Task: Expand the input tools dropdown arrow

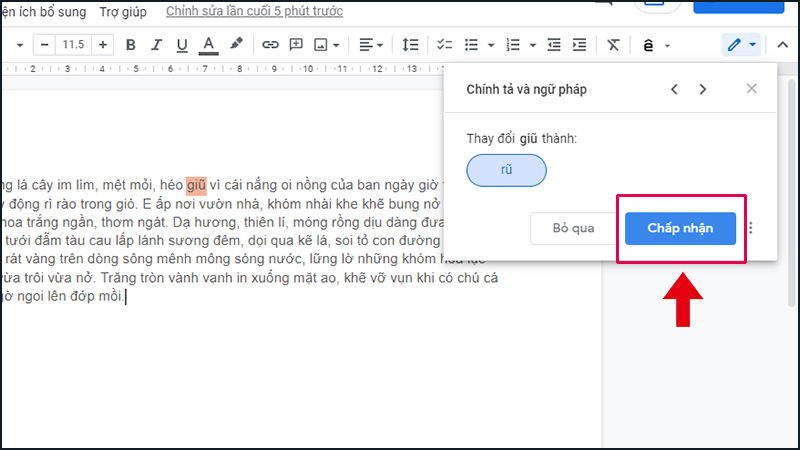Action: [667, 46]
